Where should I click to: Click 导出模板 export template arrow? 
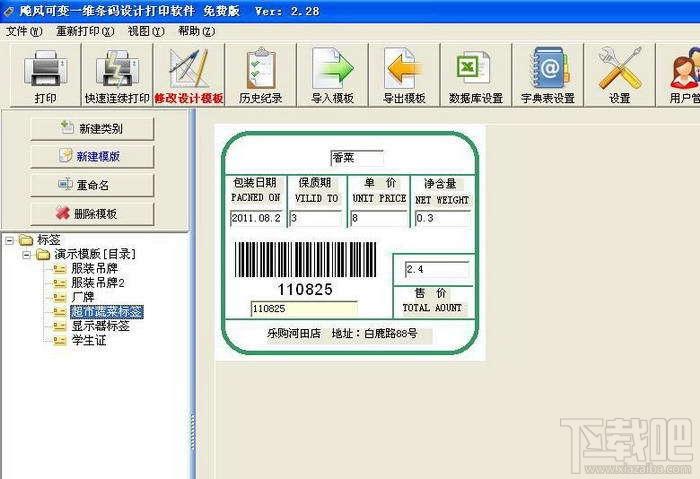(x=404, y=69)
